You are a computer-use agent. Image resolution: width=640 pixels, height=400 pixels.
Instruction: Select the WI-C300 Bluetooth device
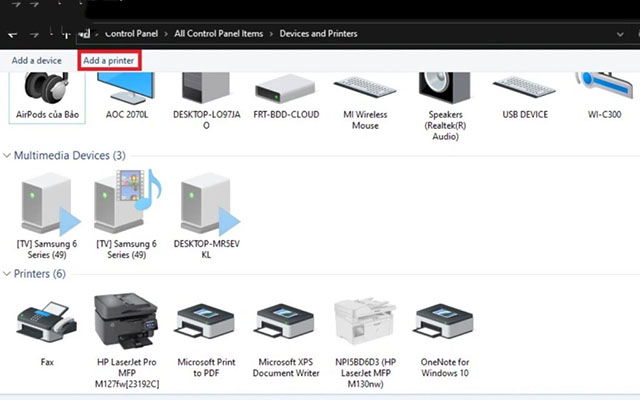coord(604,86)
